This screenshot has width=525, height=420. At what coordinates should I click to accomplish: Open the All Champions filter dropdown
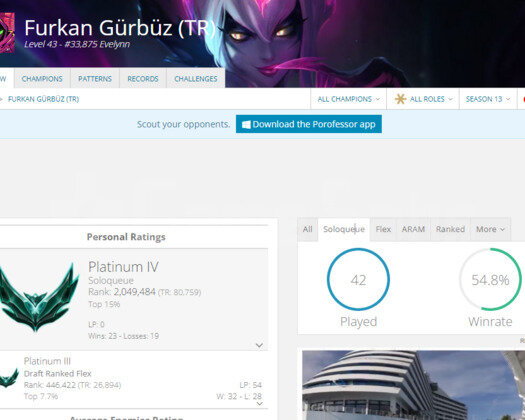coord(349,99)
